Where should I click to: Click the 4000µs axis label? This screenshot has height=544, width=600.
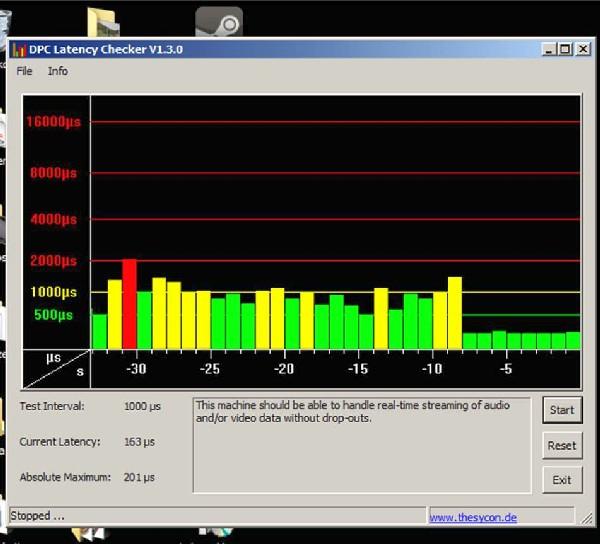54,219
